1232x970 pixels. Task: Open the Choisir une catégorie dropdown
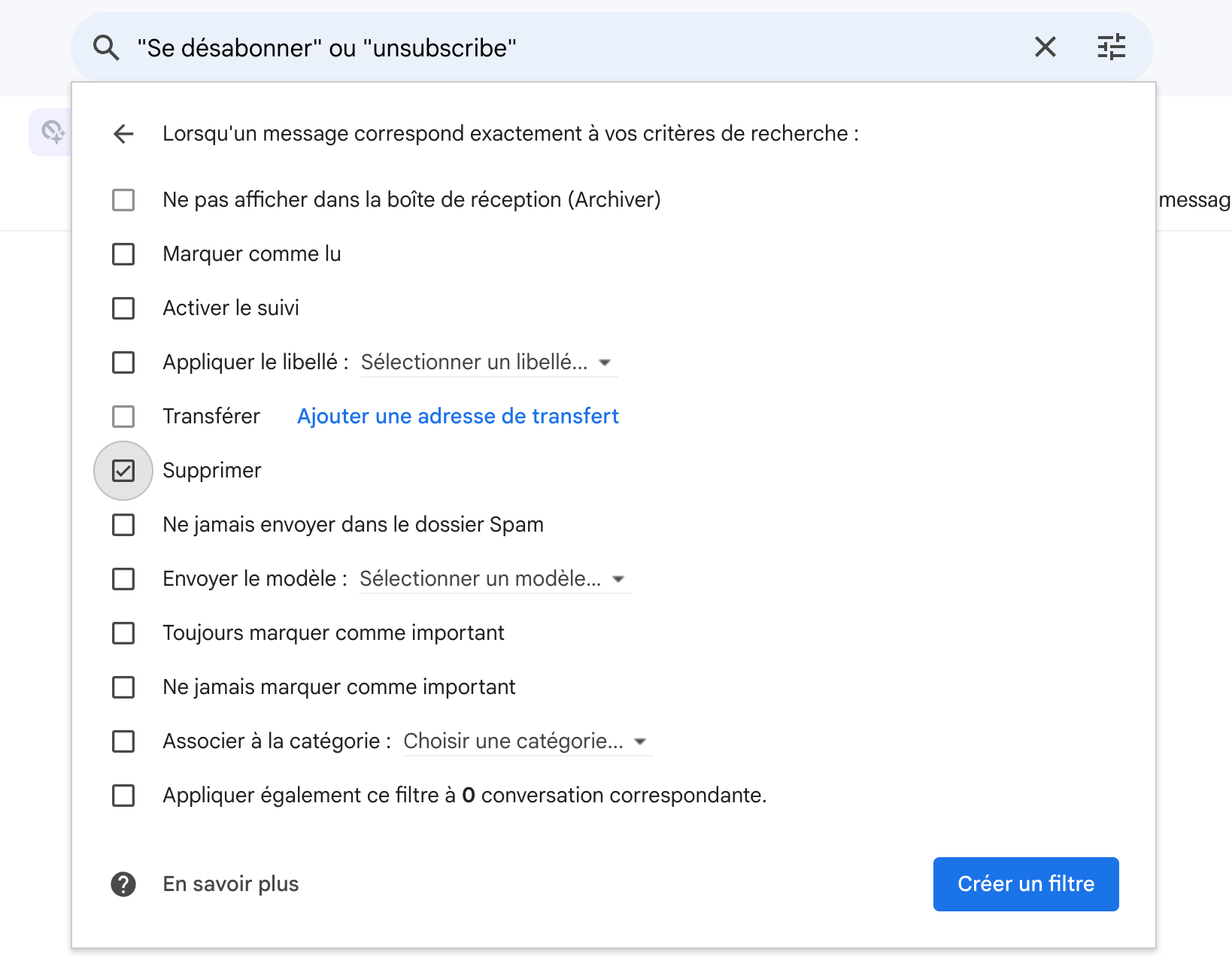click(528, 741)
